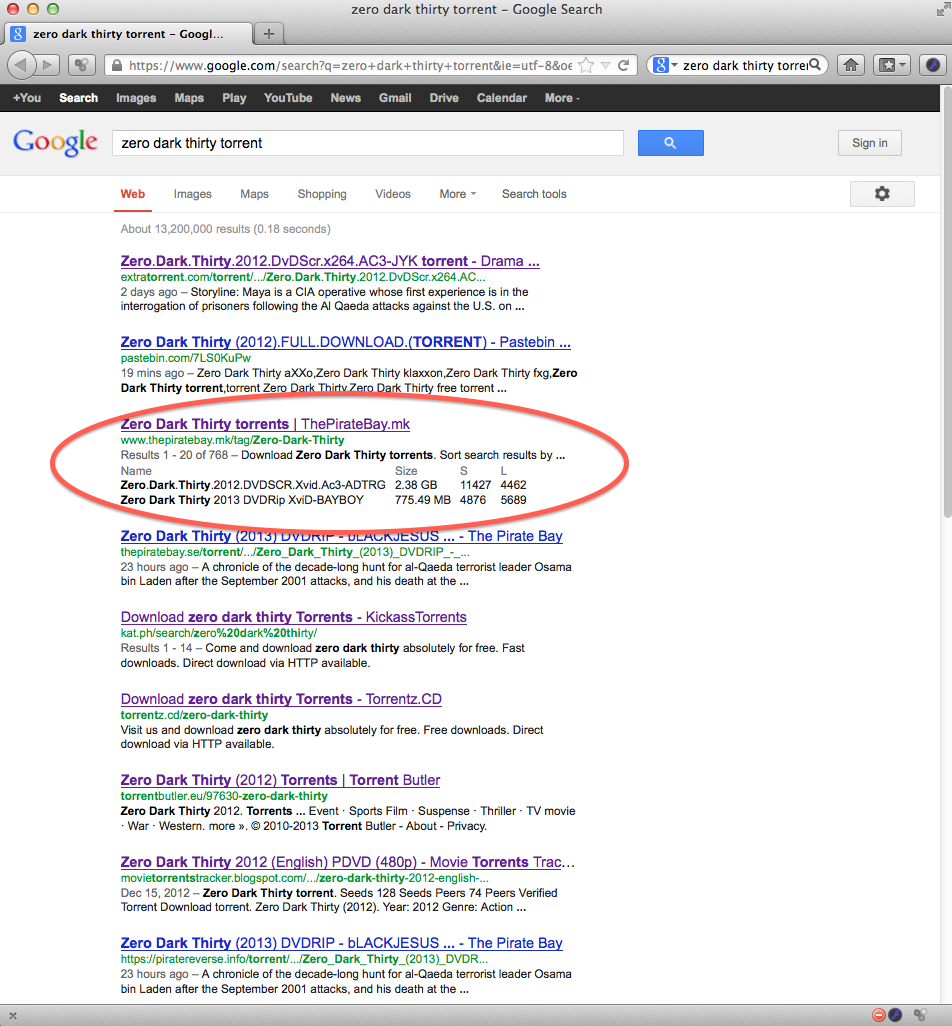
Task: Expand the More dropdown in search filters
Action: coord(457,194)
